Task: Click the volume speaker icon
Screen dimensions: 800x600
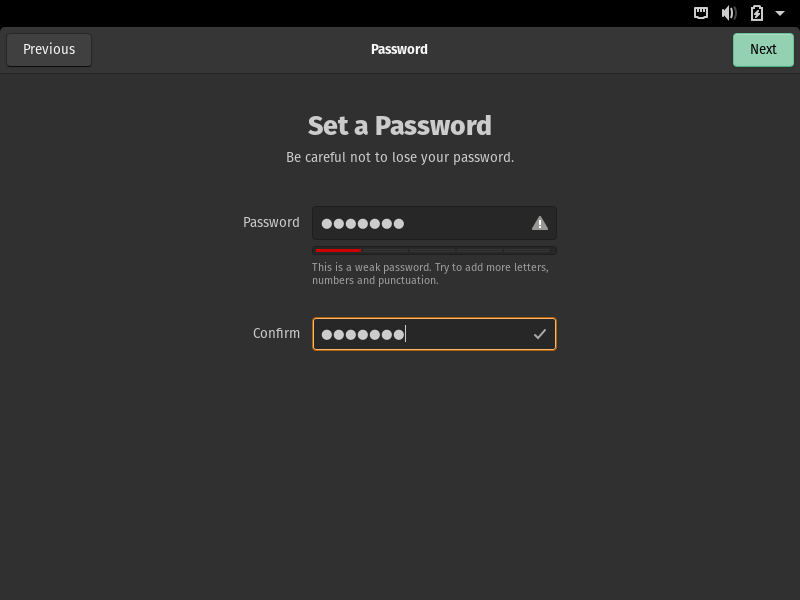Action: pyautogui.click(x=729, y=13)
